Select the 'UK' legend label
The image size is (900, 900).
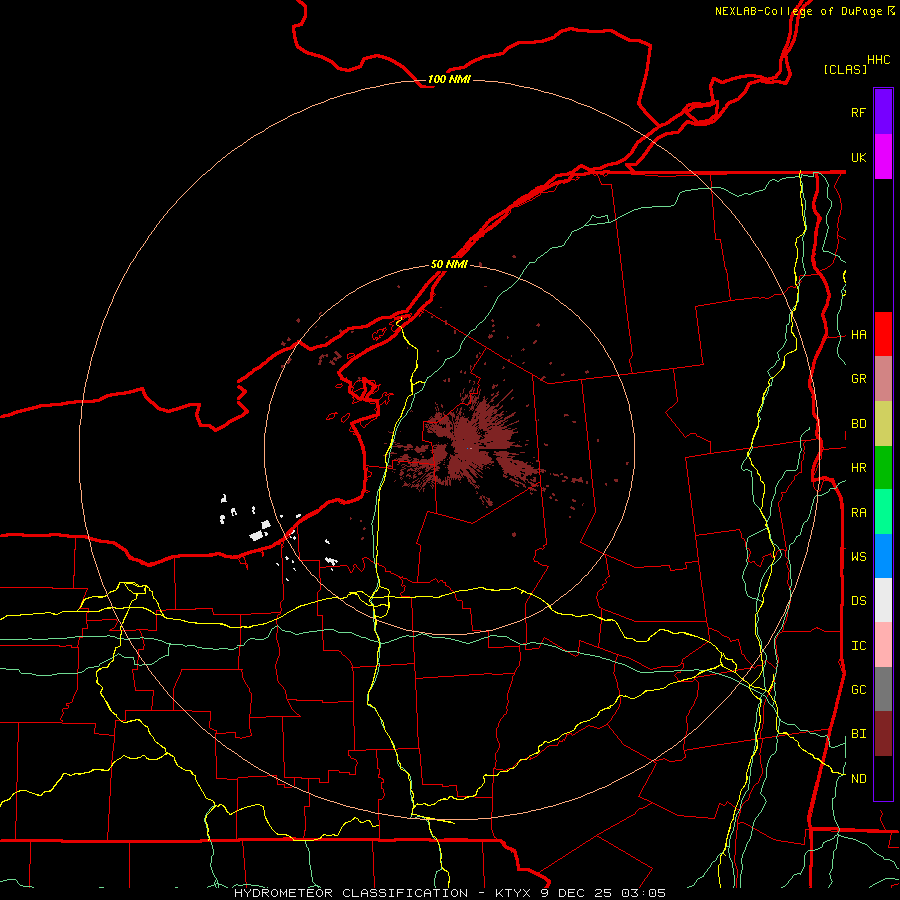[858, 157]
